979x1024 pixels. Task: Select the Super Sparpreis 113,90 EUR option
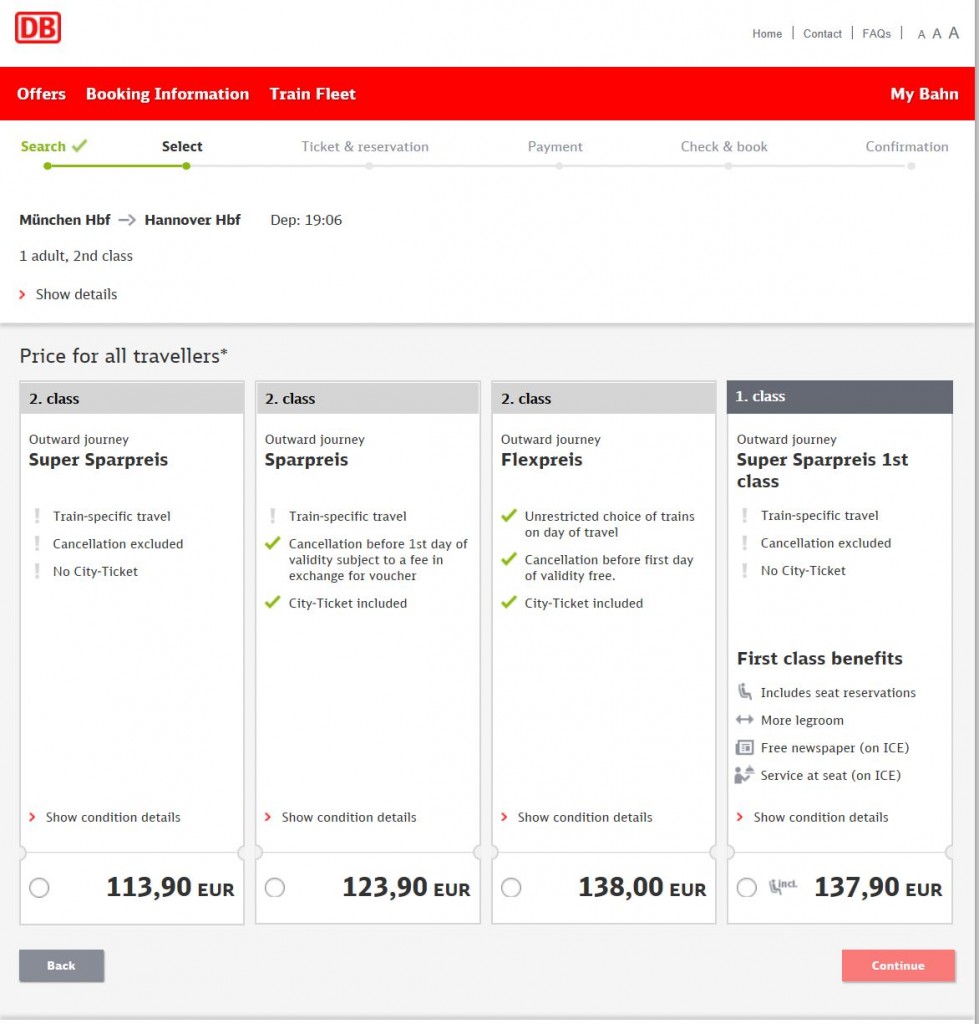pyautogui.click(x=39, y=888)
